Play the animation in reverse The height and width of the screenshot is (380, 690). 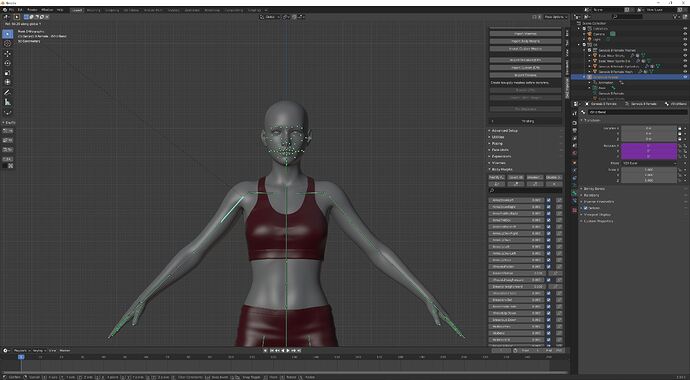tap(283, 351)
